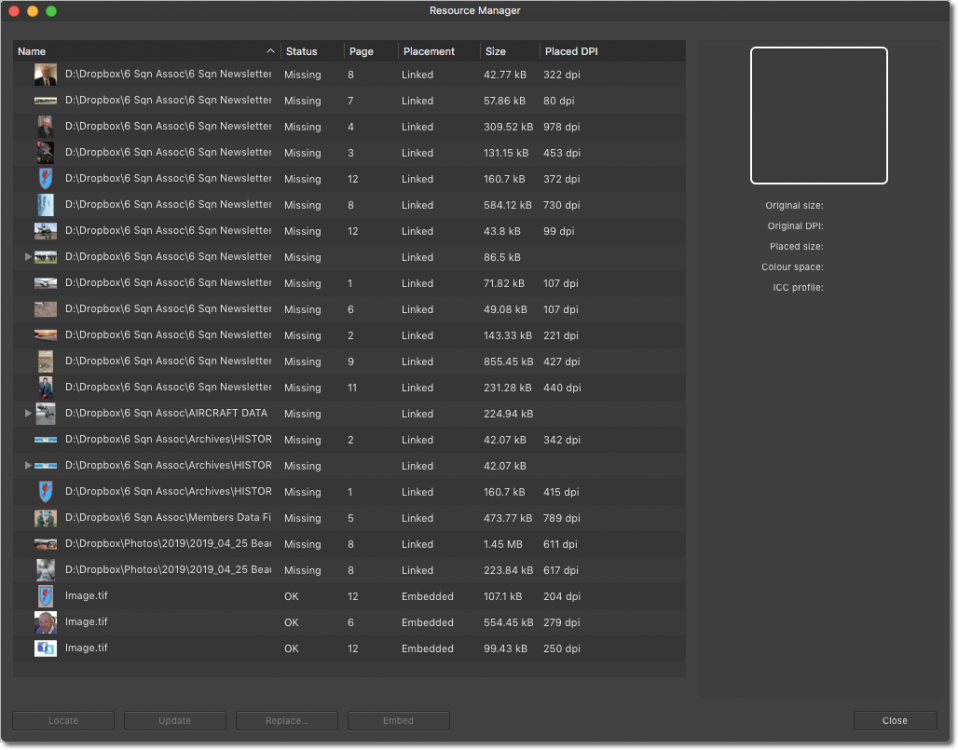Viewport: 958px width, 750px height.
Task: Click page number 11 cell
Action: (353, 388)
